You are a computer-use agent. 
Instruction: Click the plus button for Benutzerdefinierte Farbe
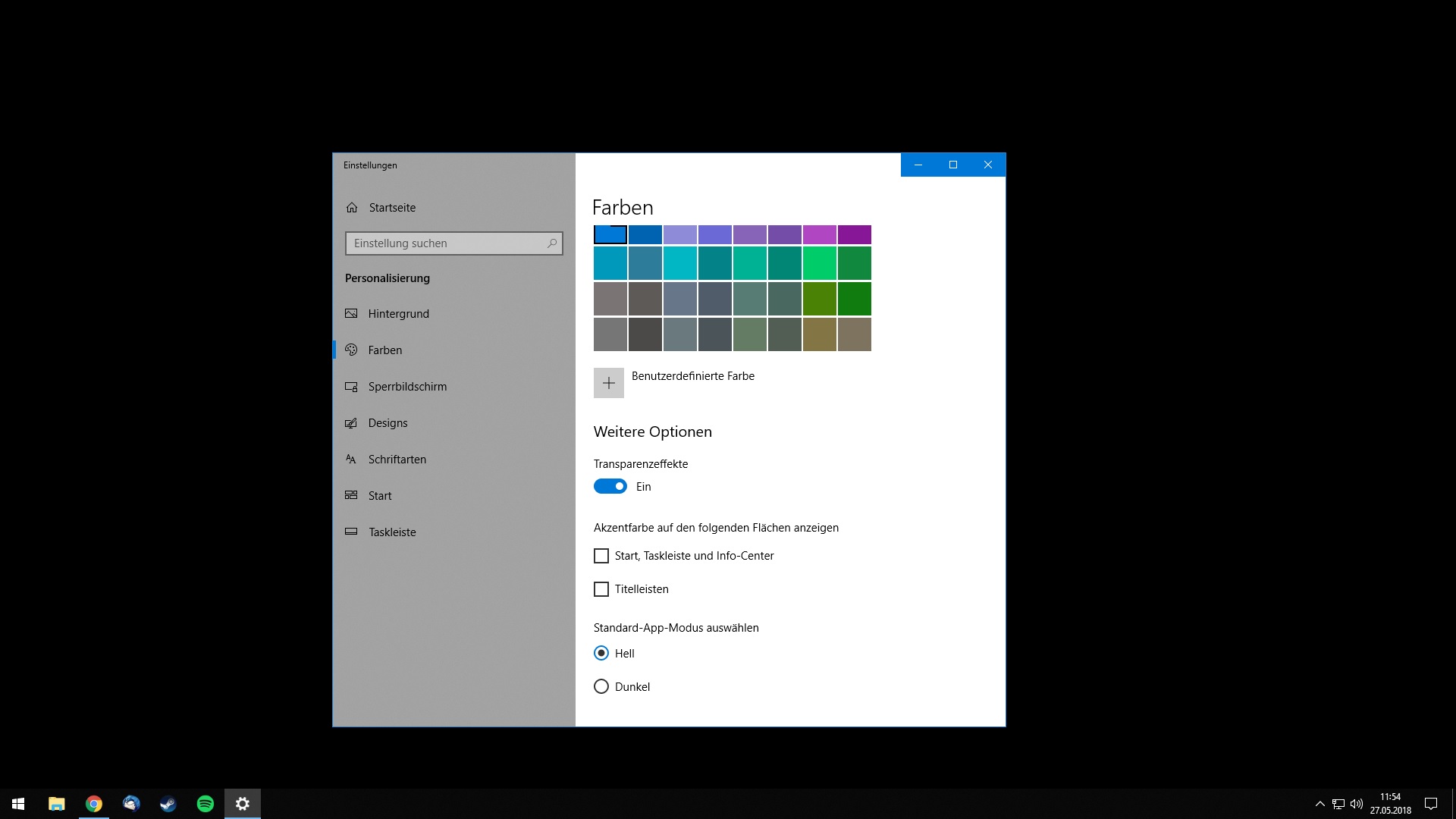[609, 383]
